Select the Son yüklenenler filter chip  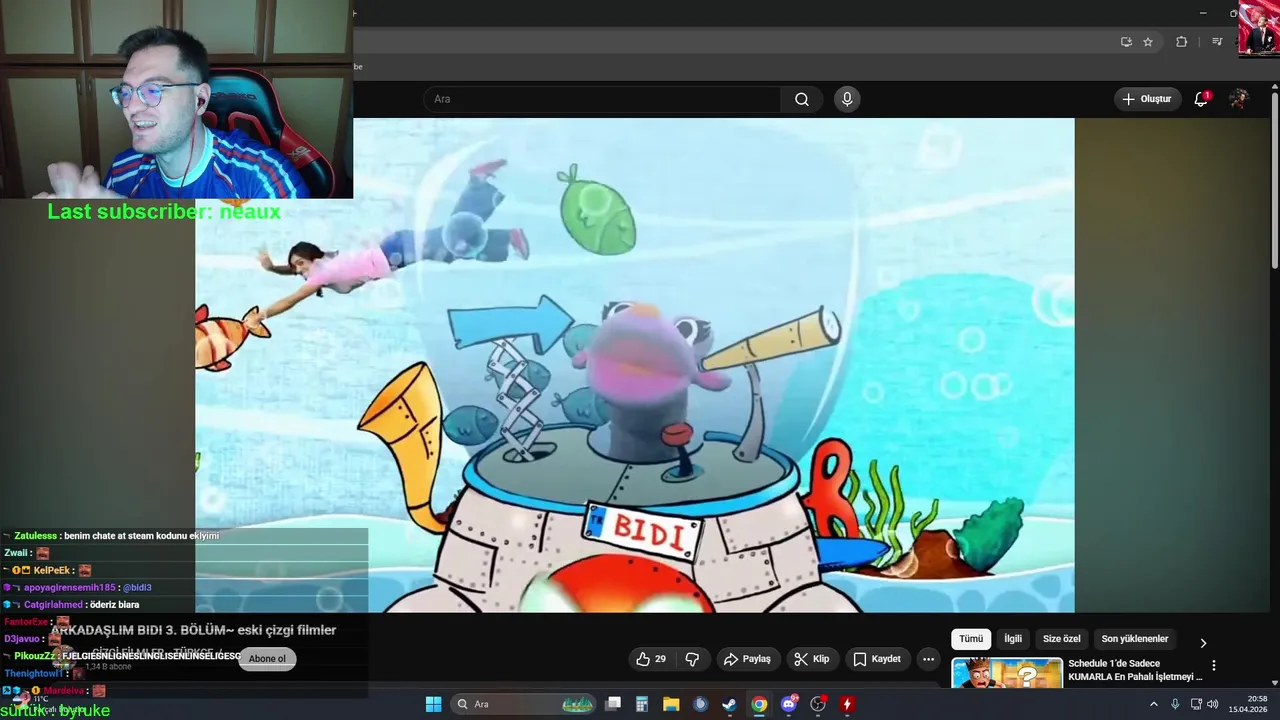coord(1135,639)
